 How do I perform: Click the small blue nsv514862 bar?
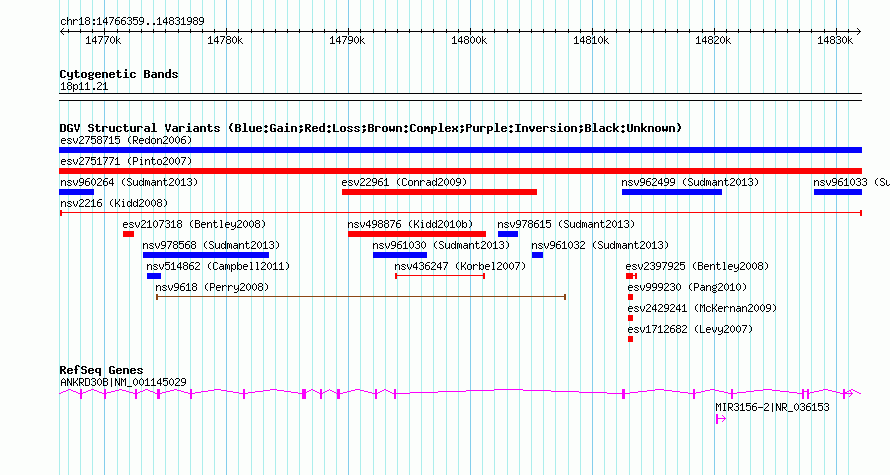[x=154, y=276]
